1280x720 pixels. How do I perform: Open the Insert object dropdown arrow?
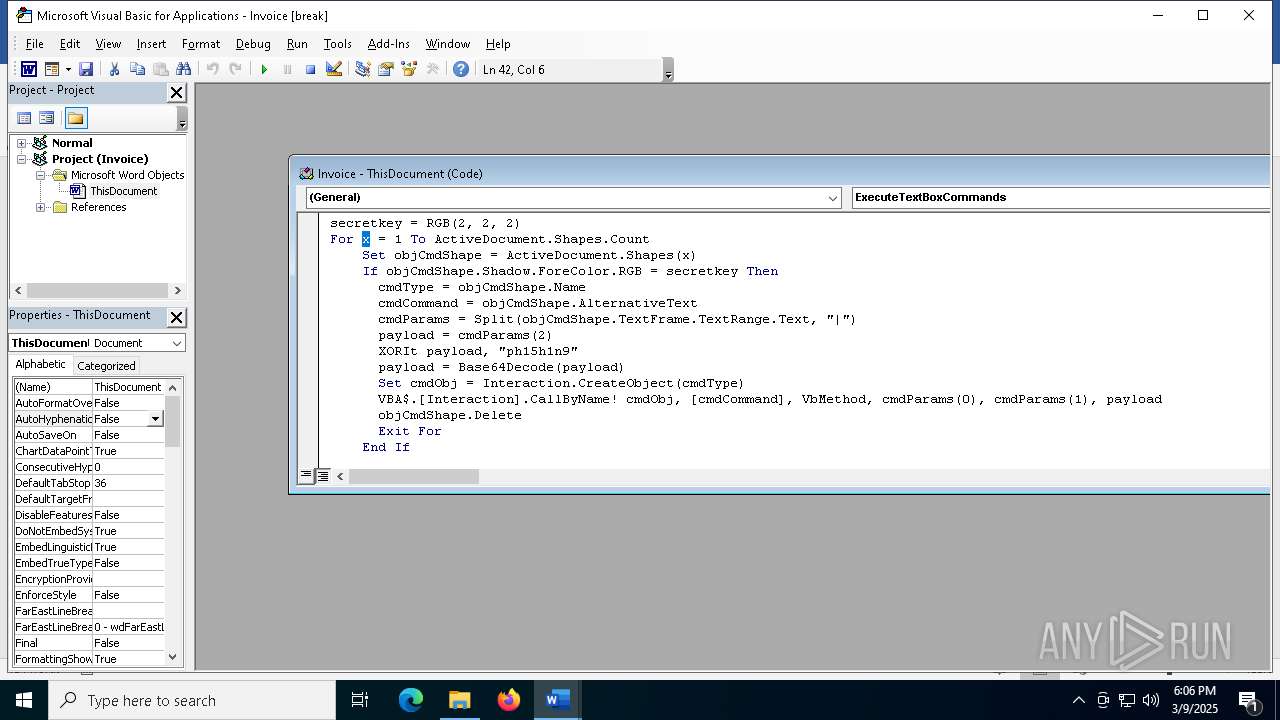pos(68,69)
